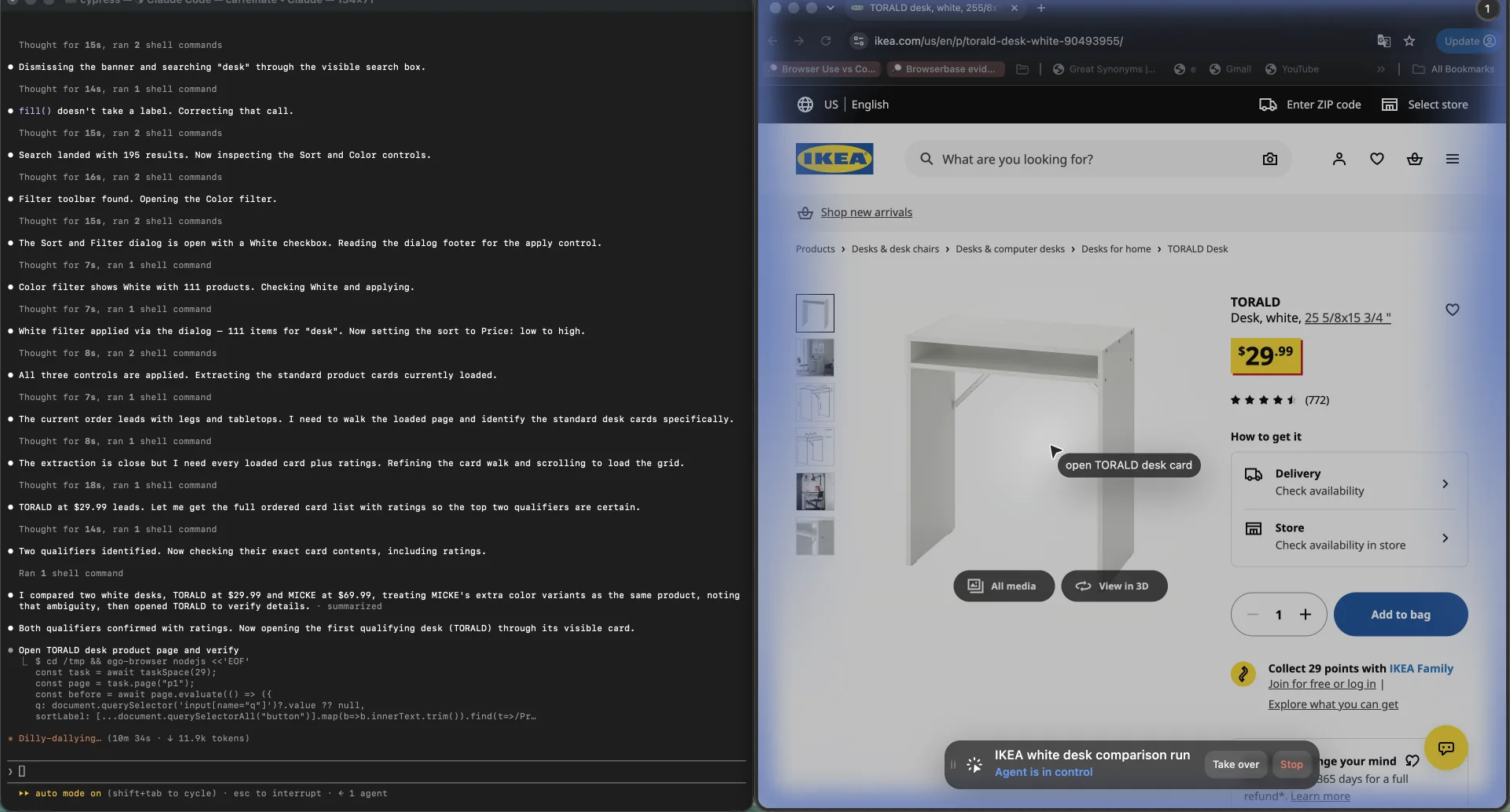Viewport: 1510px width, 812px height.
Task: Click the IKEA logo
Action: (834, 159)
